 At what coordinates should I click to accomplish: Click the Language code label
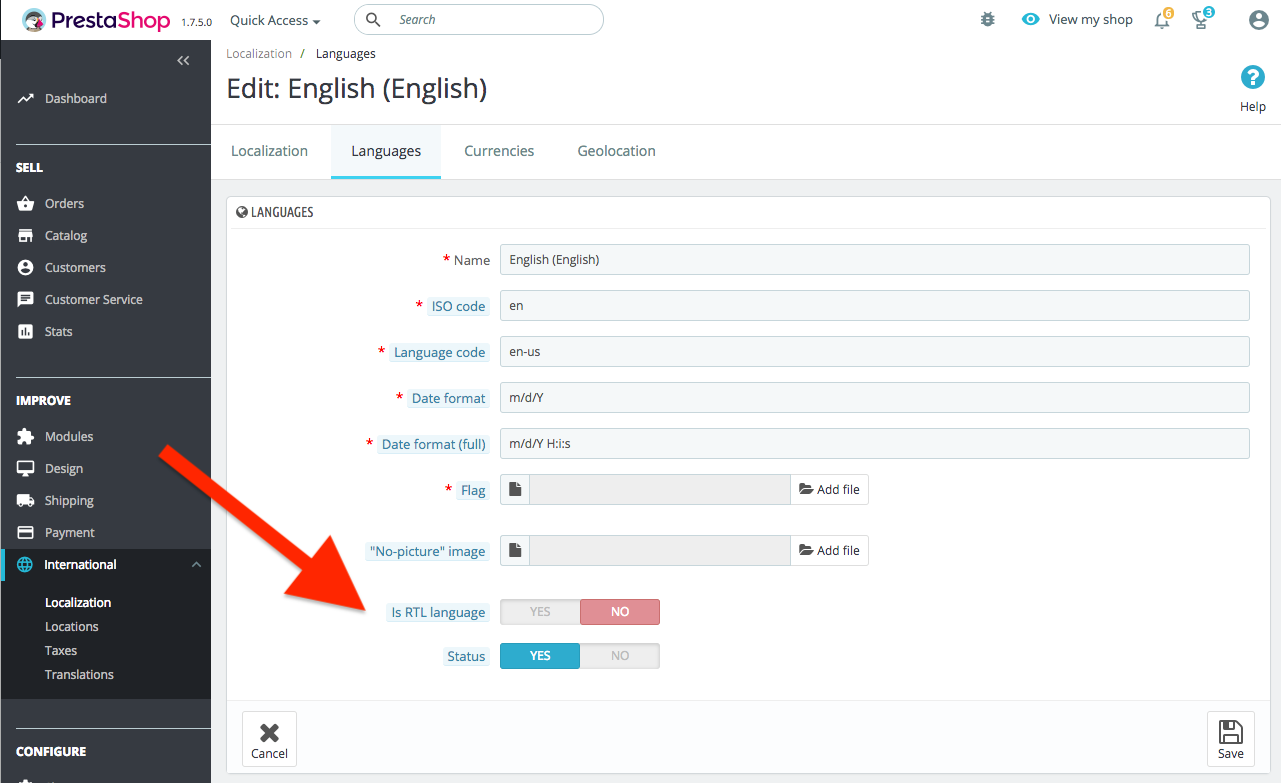439,353
